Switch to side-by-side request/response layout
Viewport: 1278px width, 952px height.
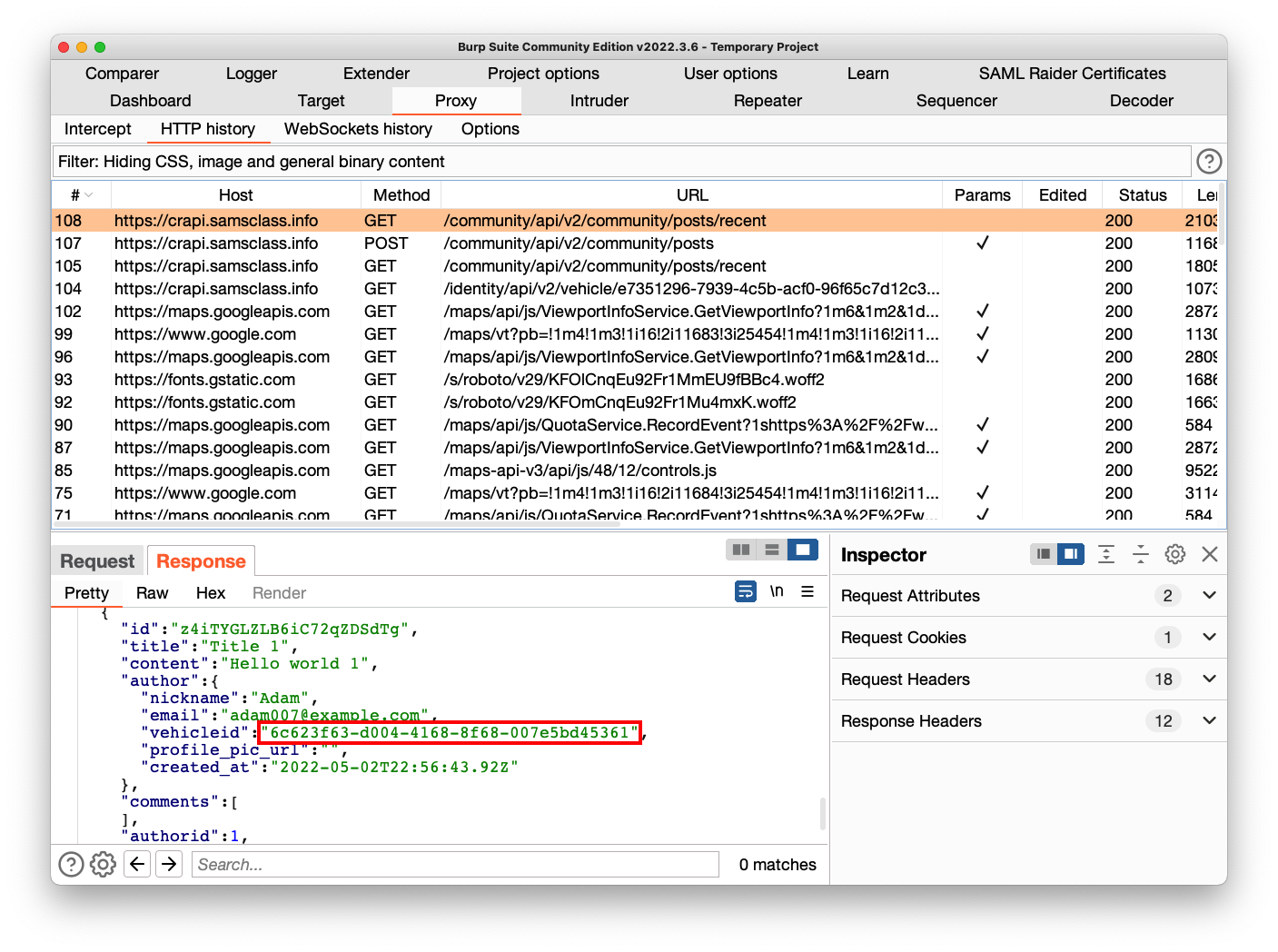click(x=741, y=550)
